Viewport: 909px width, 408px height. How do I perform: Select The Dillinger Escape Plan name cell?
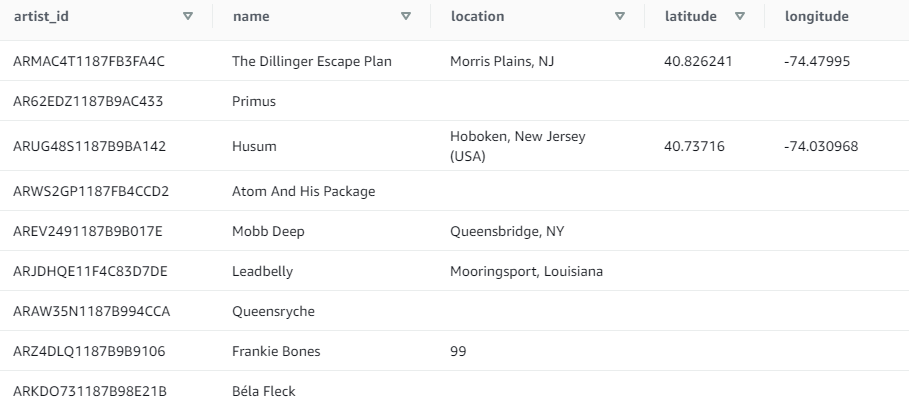(312, 61)
